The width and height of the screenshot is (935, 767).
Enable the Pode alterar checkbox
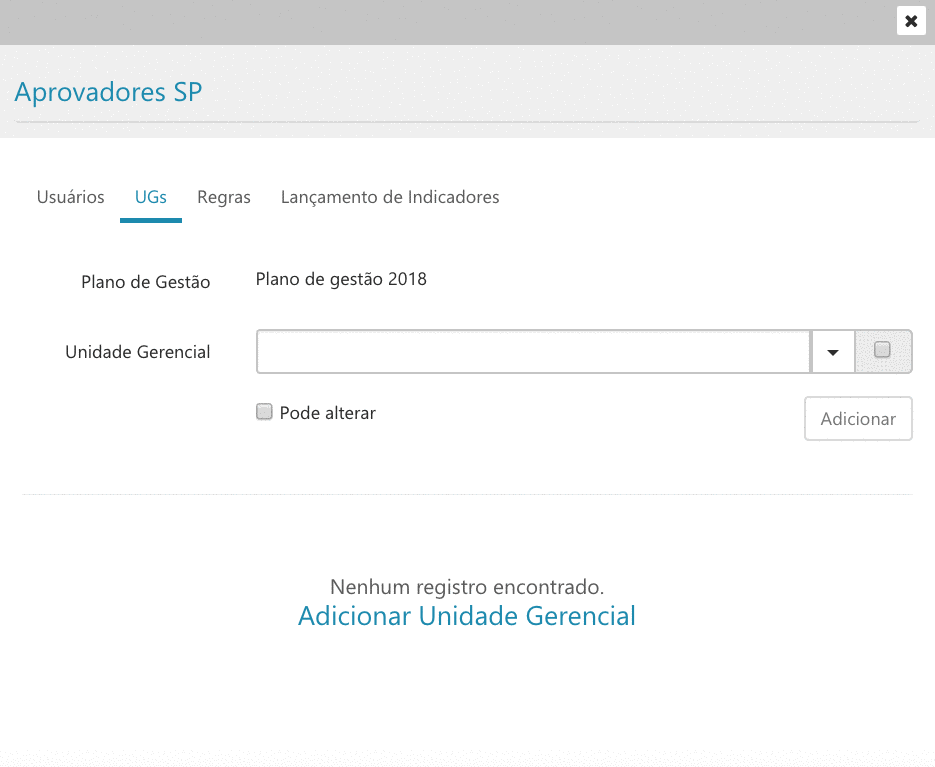click(x=264, y=412)
